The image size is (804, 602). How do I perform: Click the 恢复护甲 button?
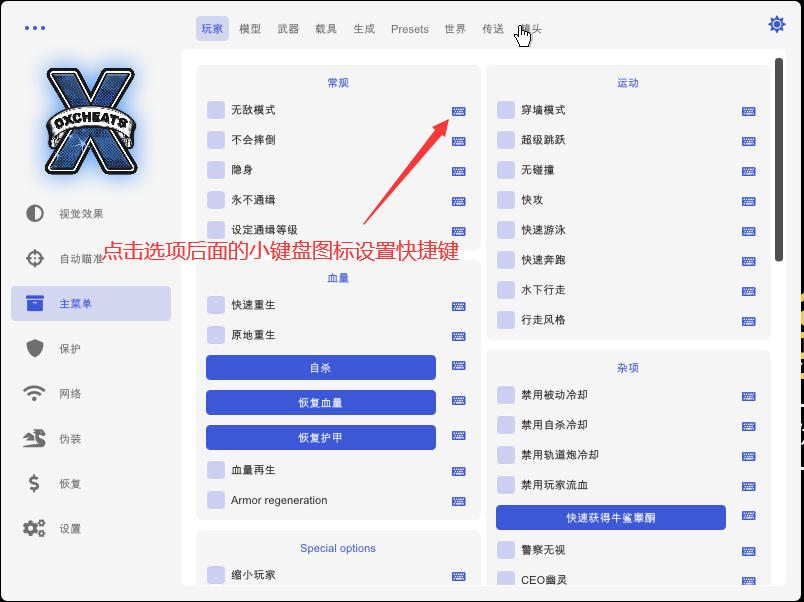pos(320,436)
